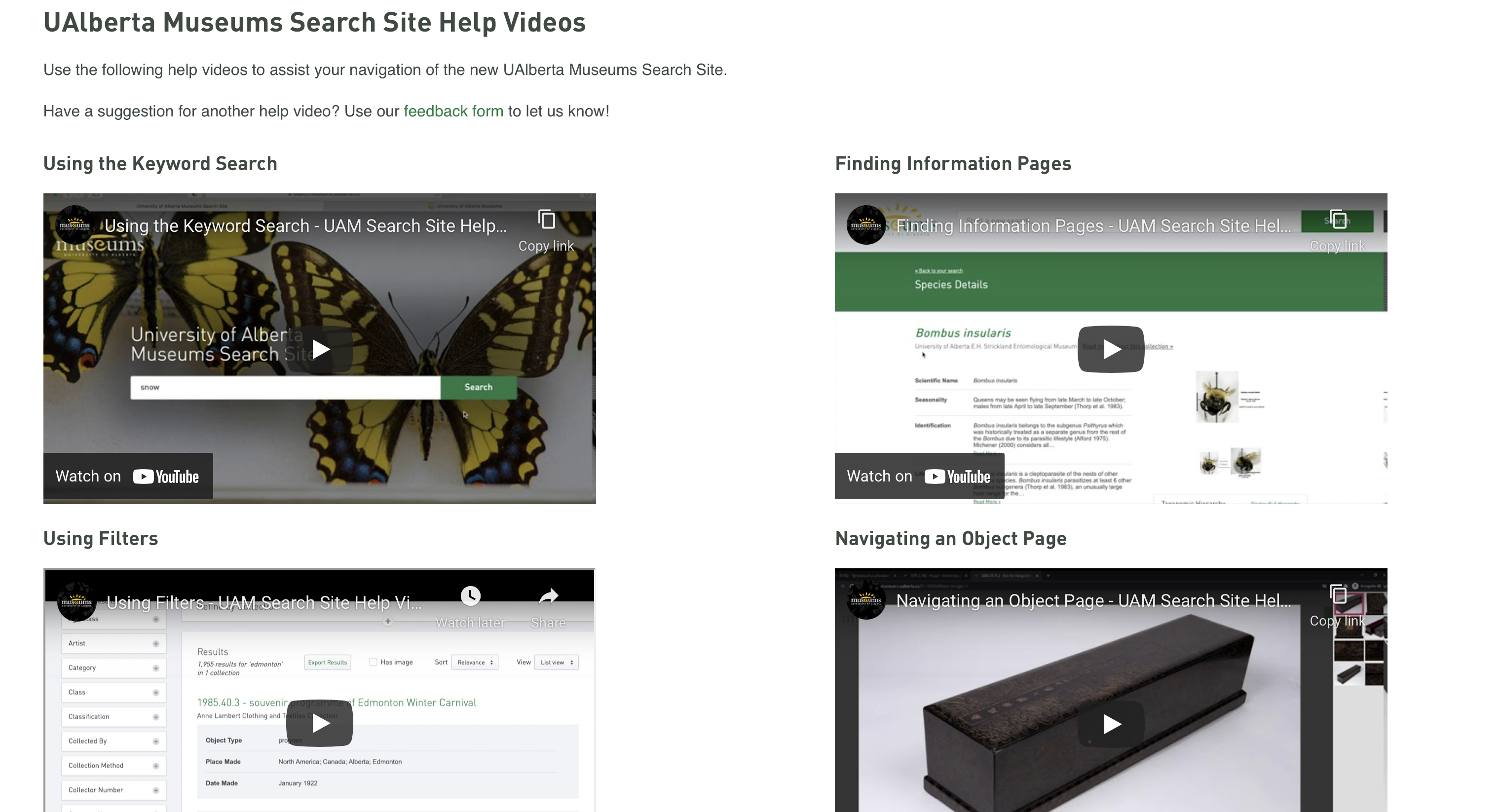Click Watch later clock icon on Using Filters video
Image resolution: width=1500 pixels, height=812 pixels.
(471, 596)
